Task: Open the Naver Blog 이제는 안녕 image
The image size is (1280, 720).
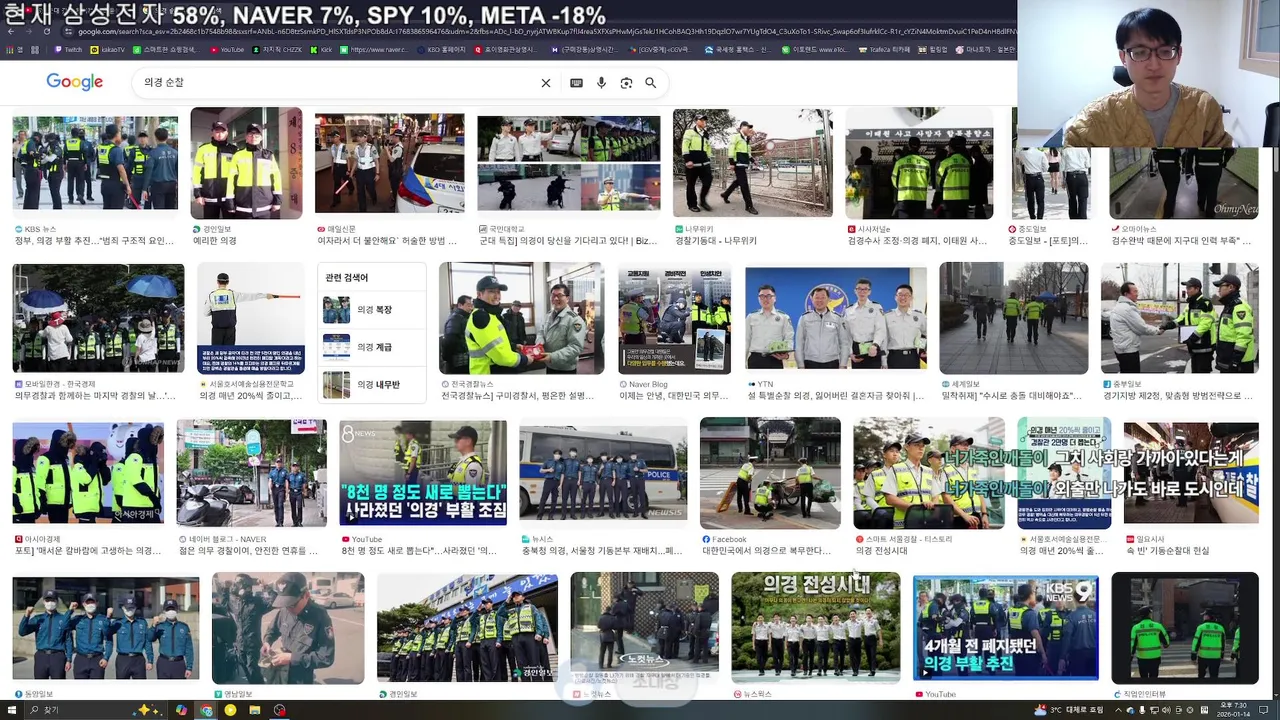Action: point(674,319)
